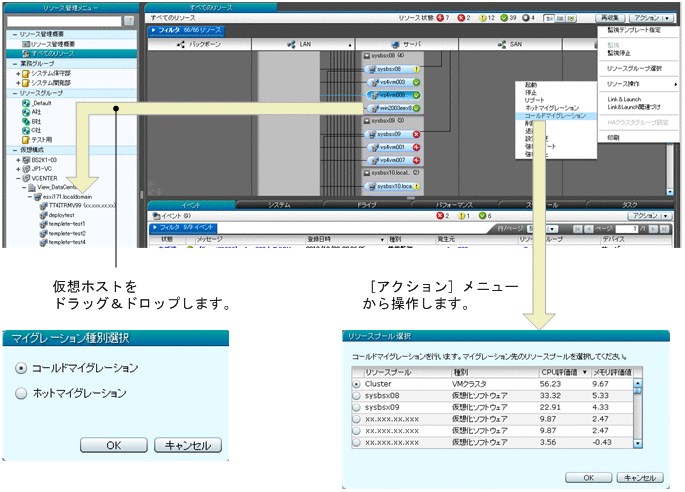Click OK in the migration type dialog
Viewport: 685px width, 492px height.
point(114,445)
